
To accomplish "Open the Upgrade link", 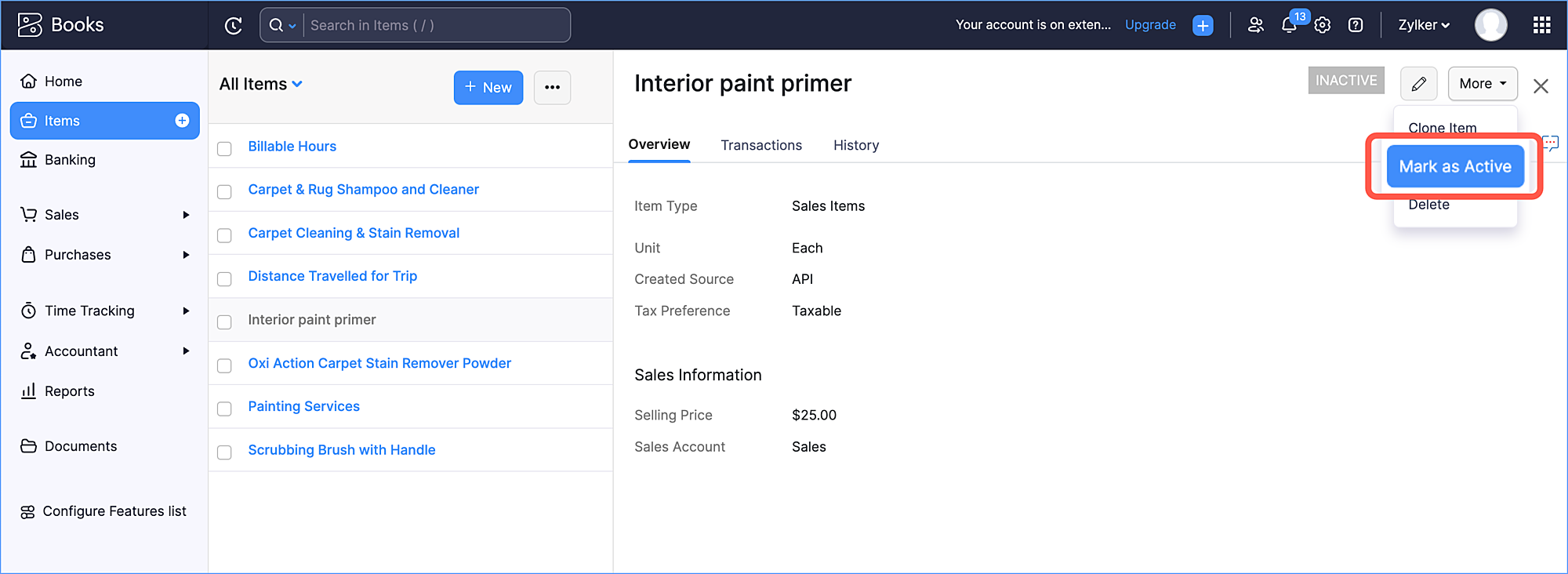I will 1150,25.
